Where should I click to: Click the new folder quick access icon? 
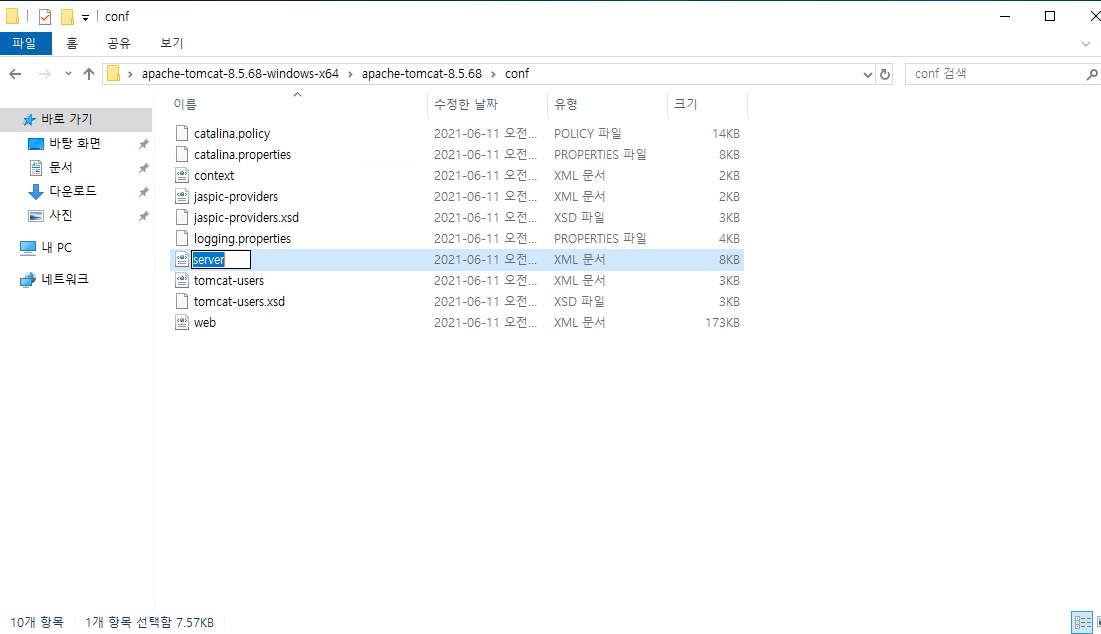pyautogui.click(x=67, y=16)
